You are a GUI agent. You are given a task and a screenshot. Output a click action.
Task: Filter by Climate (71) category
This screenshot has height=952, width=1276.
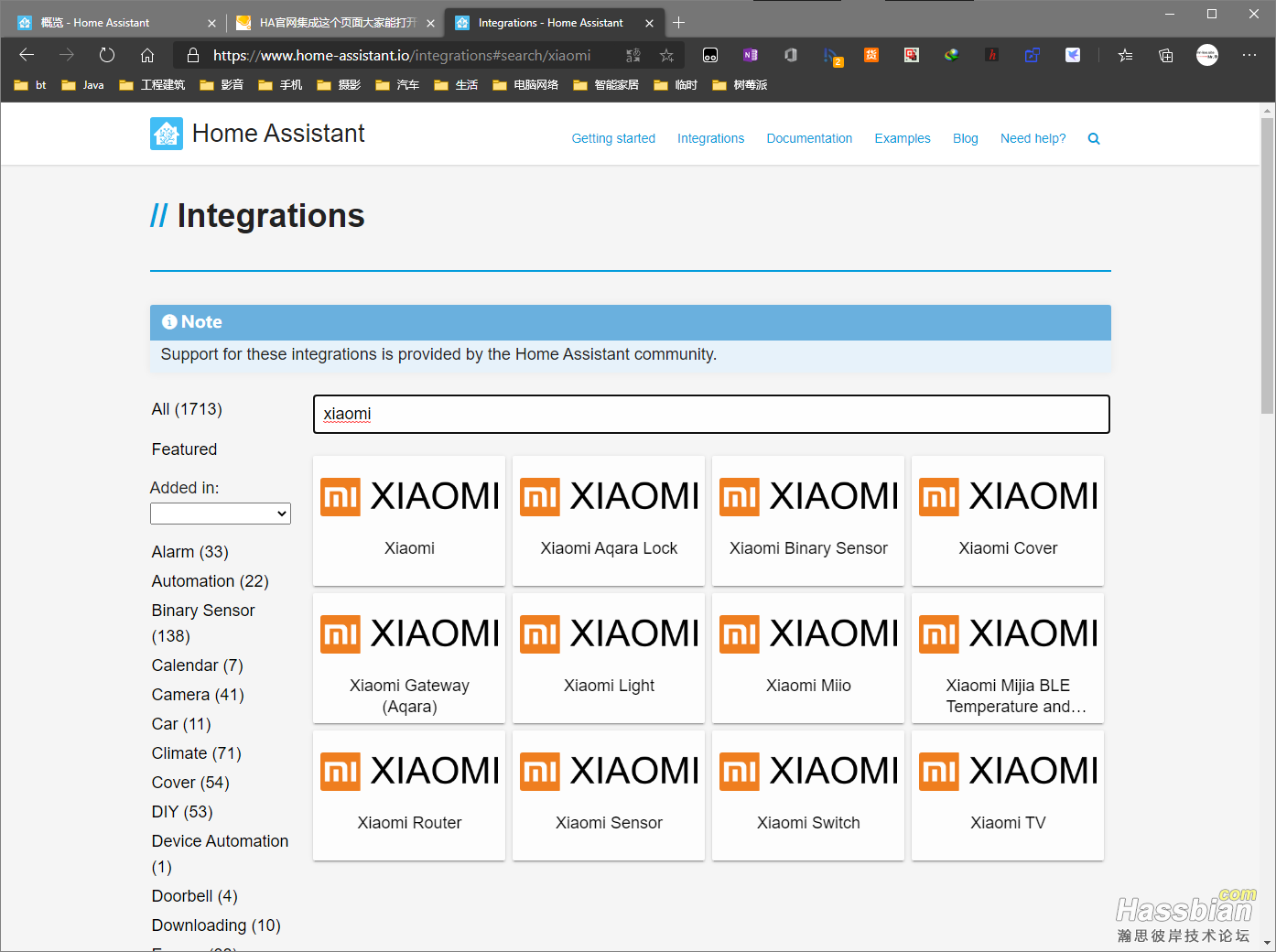(197, 753)
